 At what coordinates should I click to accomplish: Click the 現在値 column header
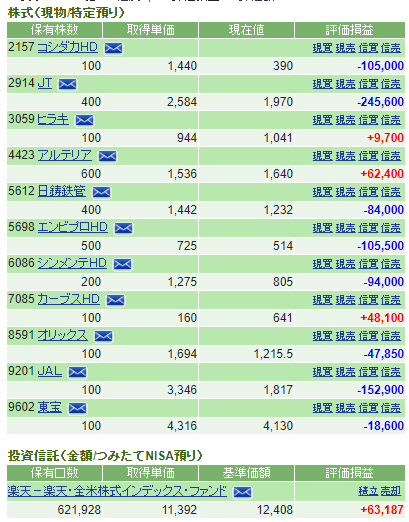pos(246,30)
